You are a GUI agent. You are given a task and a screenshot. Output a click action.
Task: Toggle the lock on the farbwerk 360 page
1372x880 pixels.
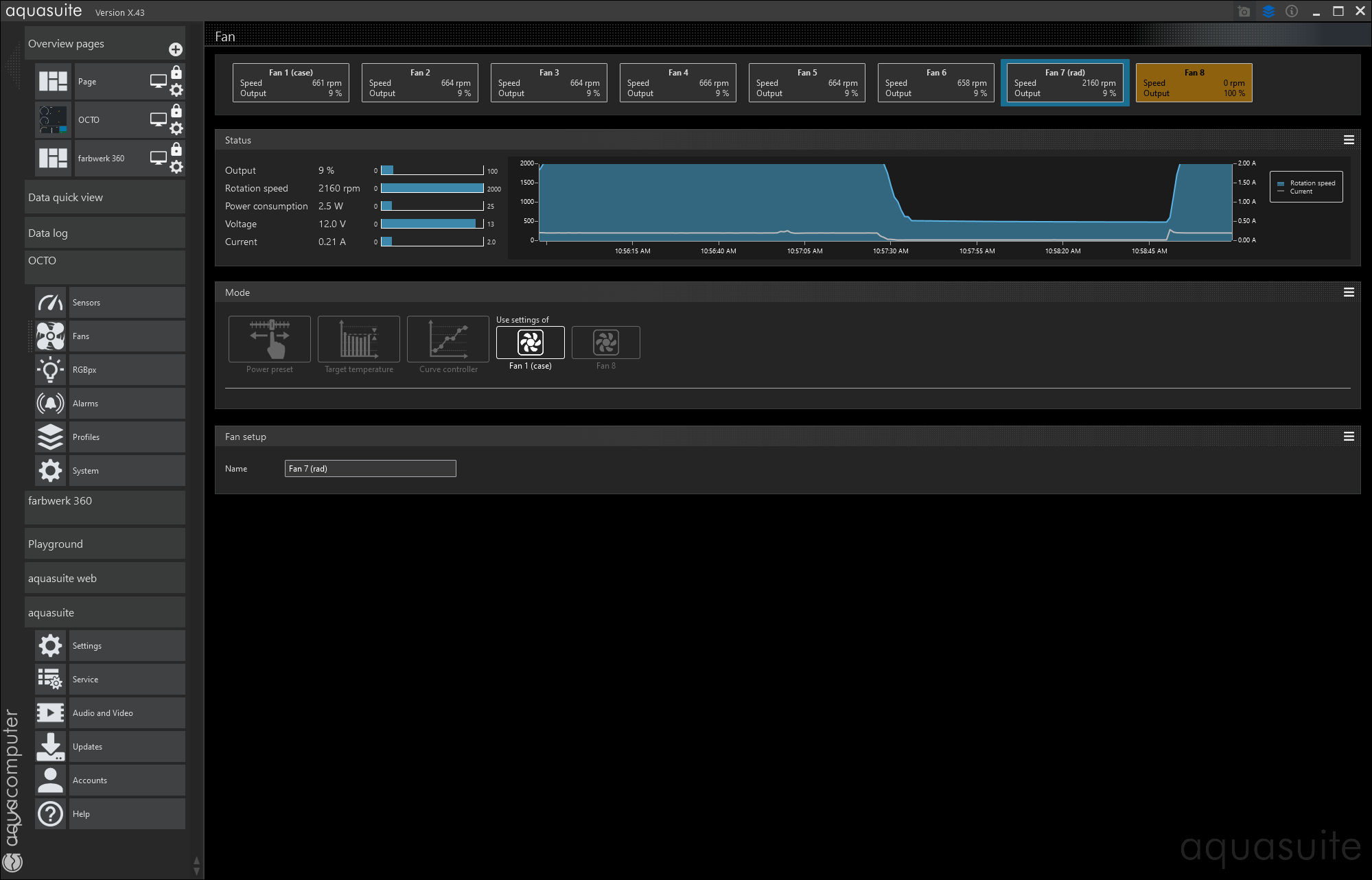pos(176,150)
